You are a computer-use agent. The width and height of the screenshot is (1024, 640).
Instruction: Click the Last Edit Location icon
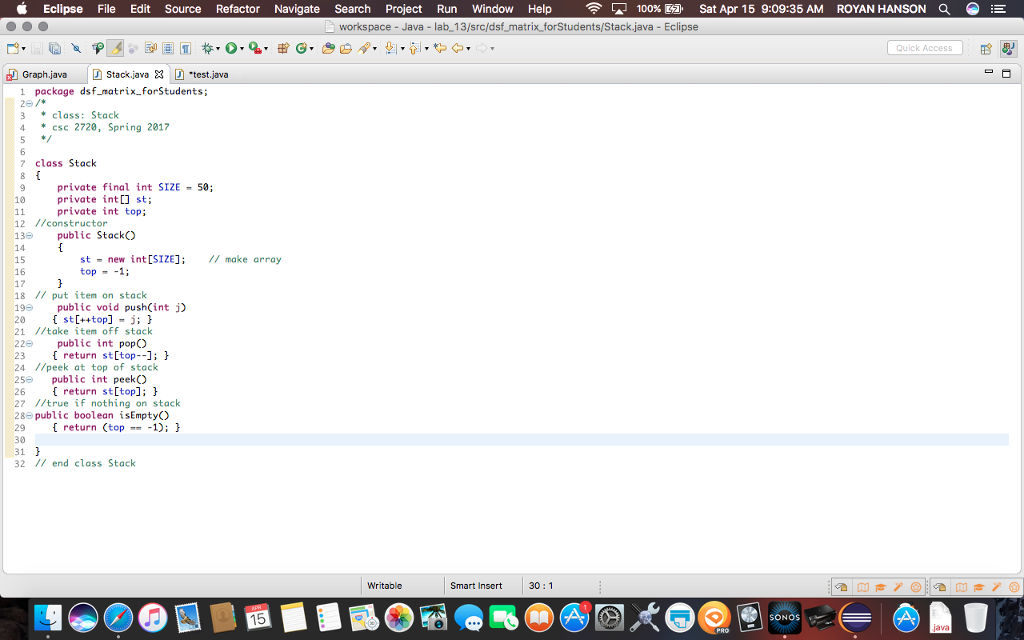pyautogui.click(x=440, y=47)
